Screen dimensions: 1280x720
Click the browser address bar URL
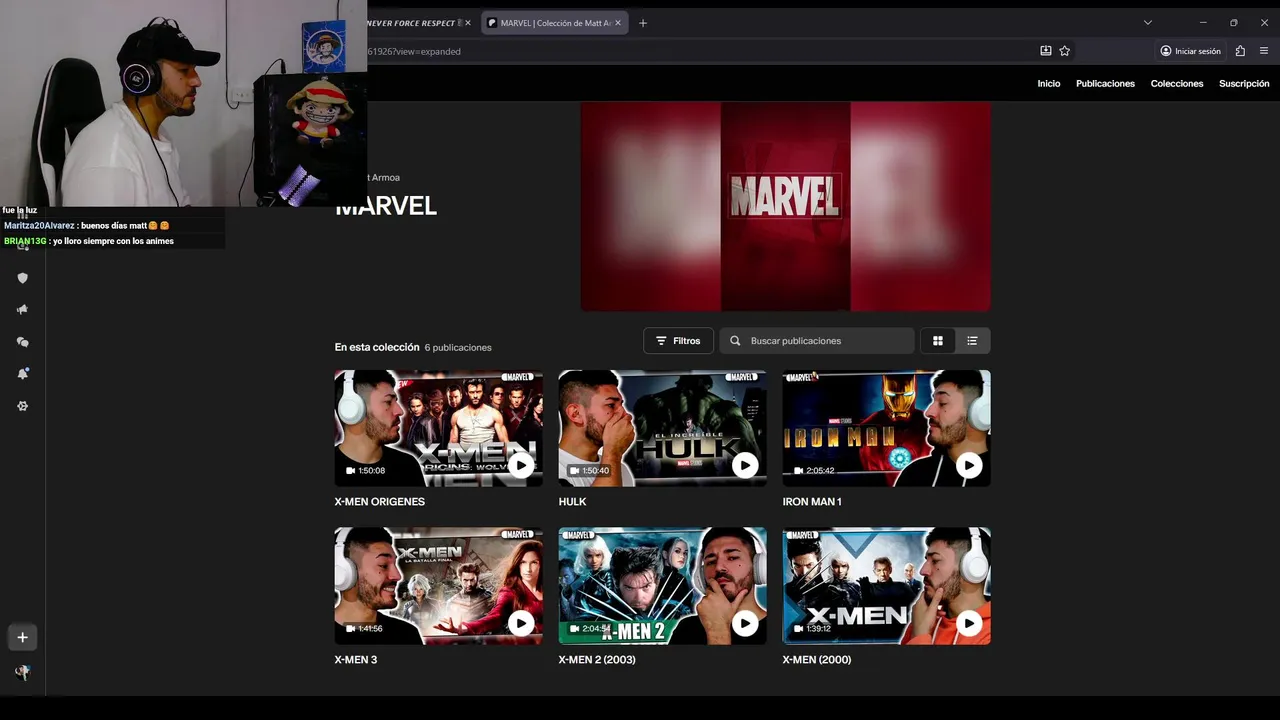tap(414, 51)
